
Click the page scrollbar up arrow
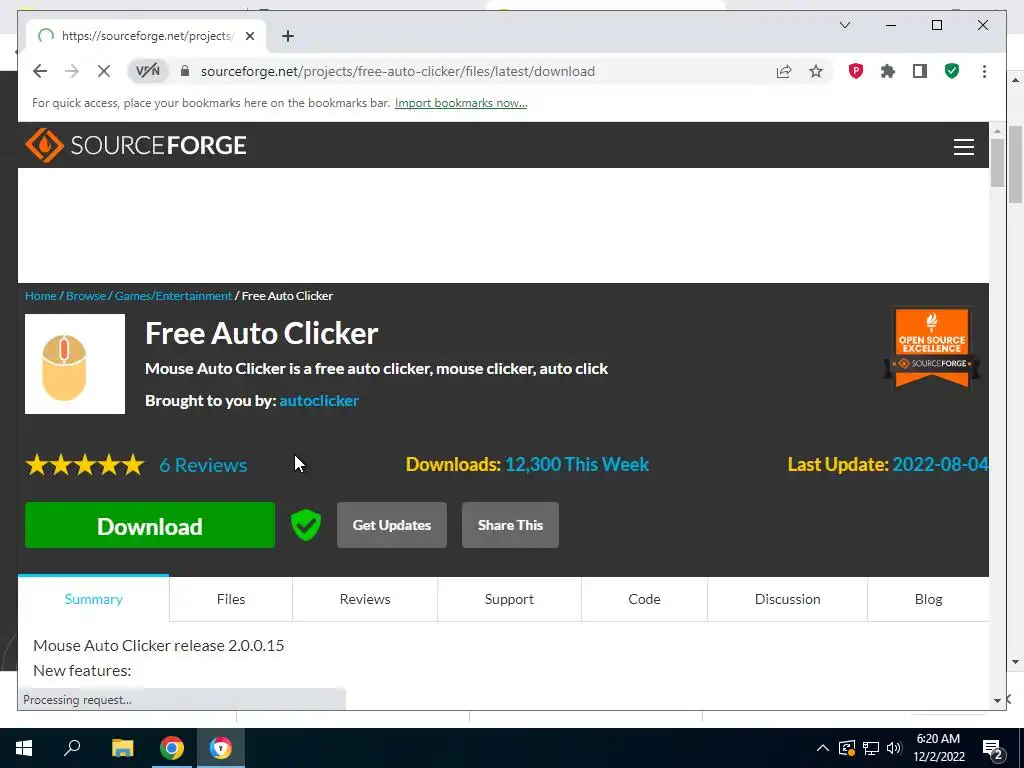click(x=997, y=131)
